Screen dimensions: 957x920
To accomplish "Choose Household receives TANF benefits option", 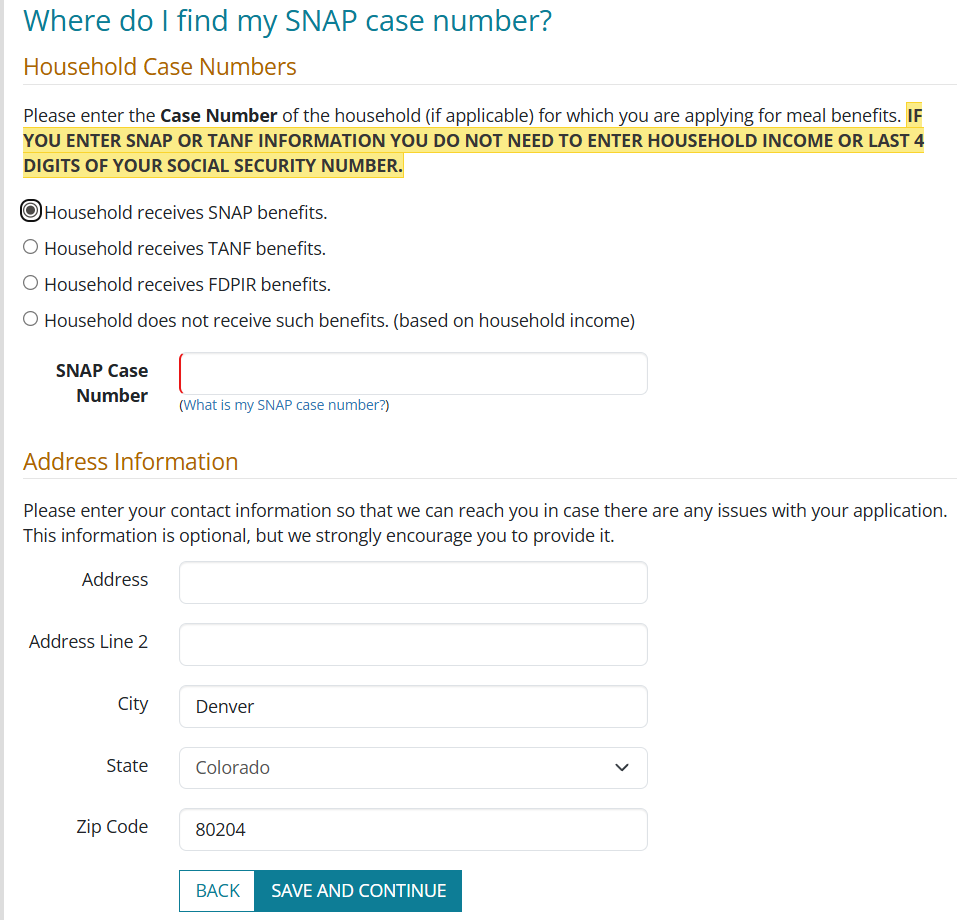I will click(31, 247).
